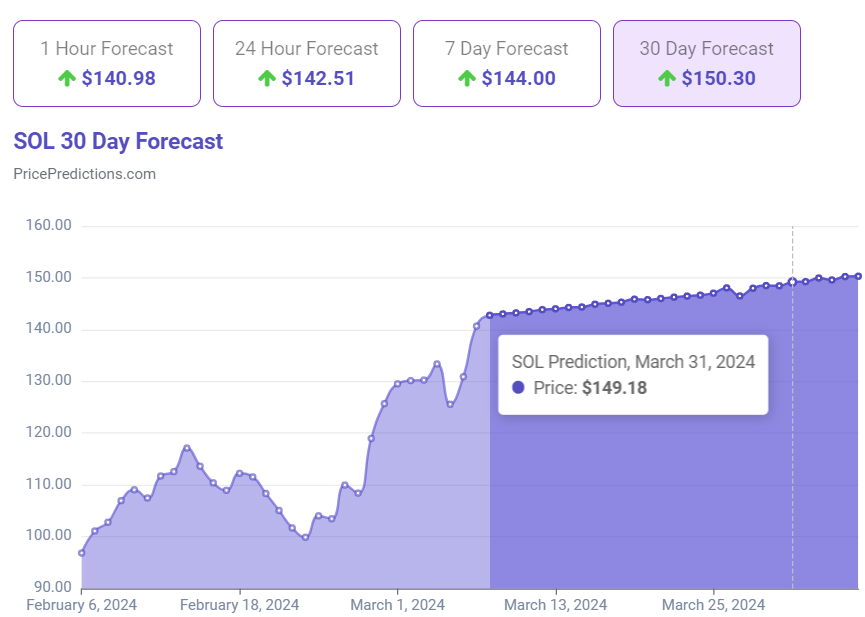Click the last data point at chart end
Screen dimensions: 865x617
point(858,276)
